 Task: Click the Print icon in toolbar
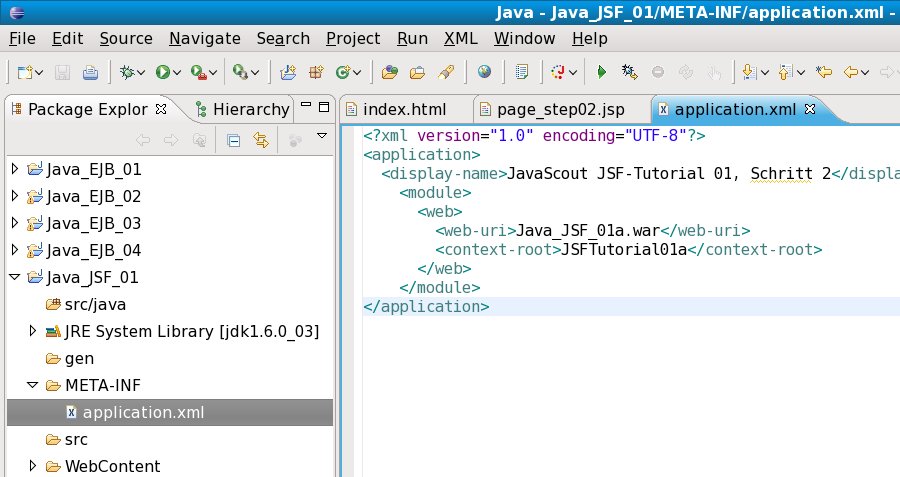(x=91, y=72)
